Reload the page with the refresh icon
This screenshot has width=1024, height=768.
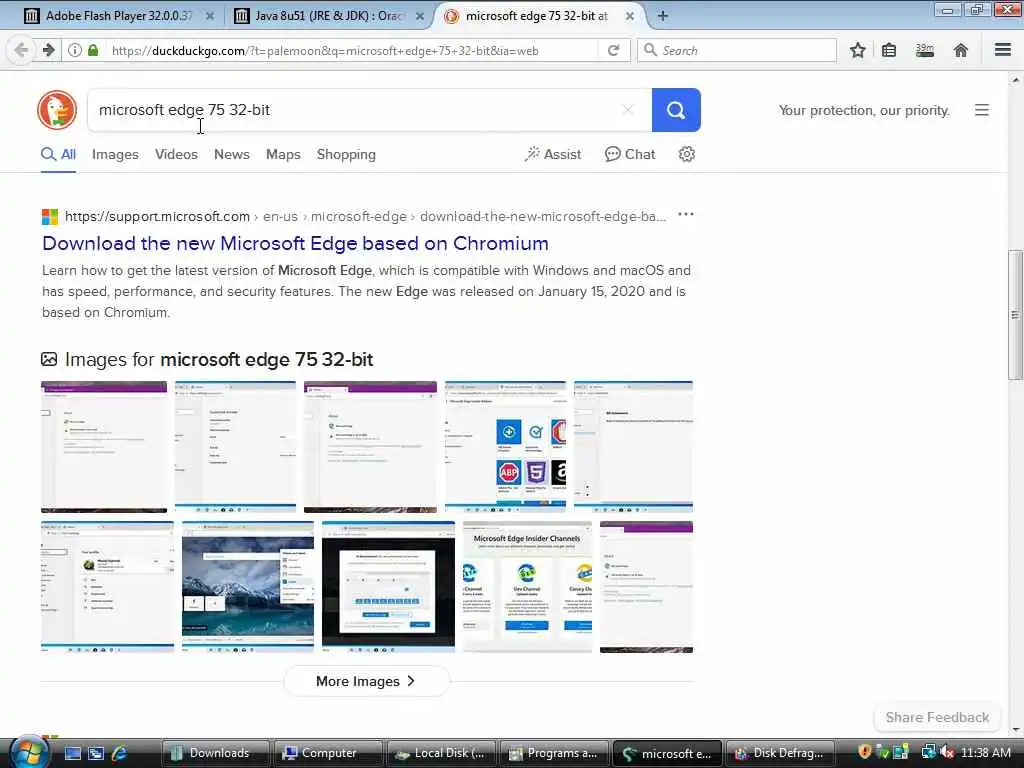point(613,50)
